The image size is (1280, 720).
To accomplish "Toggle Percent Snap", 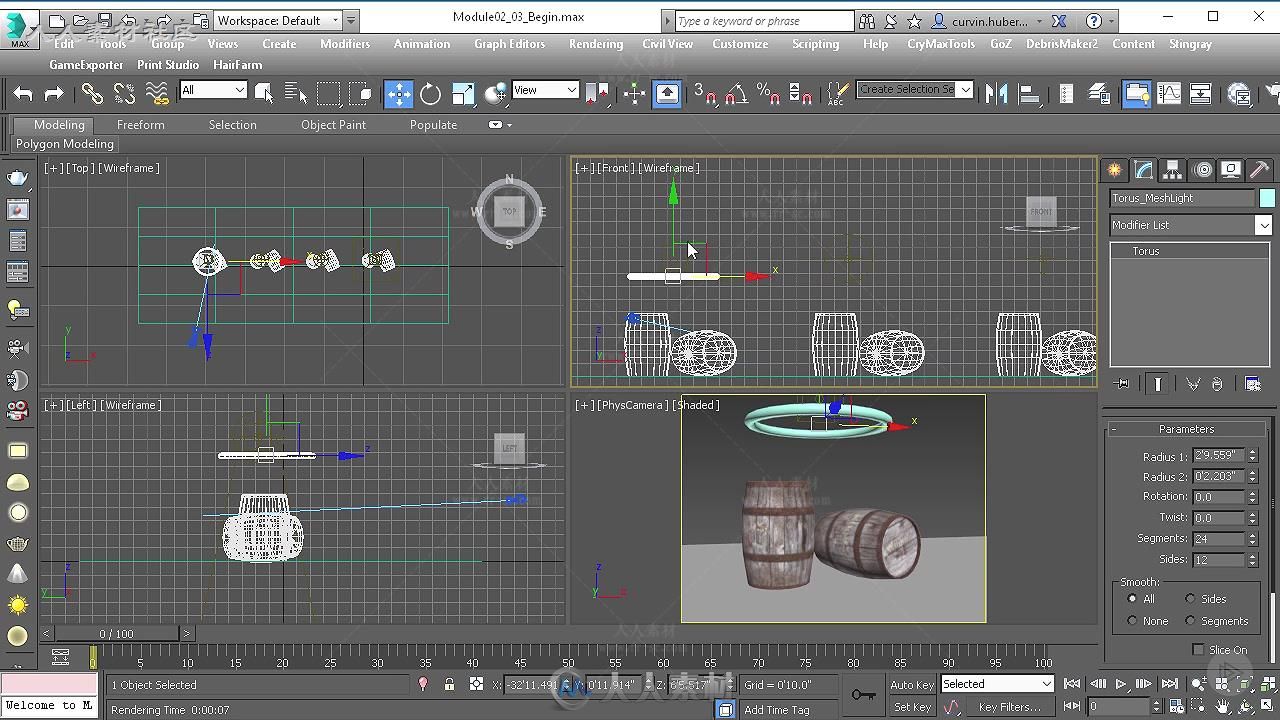I will (x=768, y=94).
